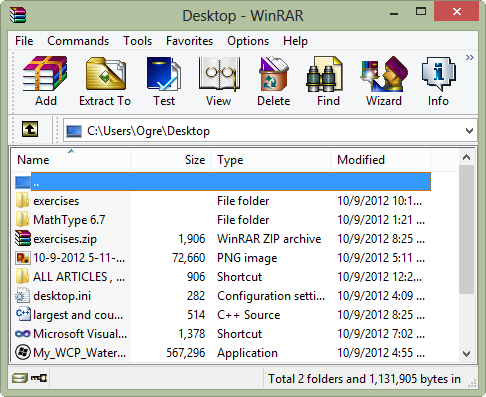Viewport: 486px width, 397px height.
Task: Click the C:\Users\Ogre\Desktop path field
Action: [270, 131]
